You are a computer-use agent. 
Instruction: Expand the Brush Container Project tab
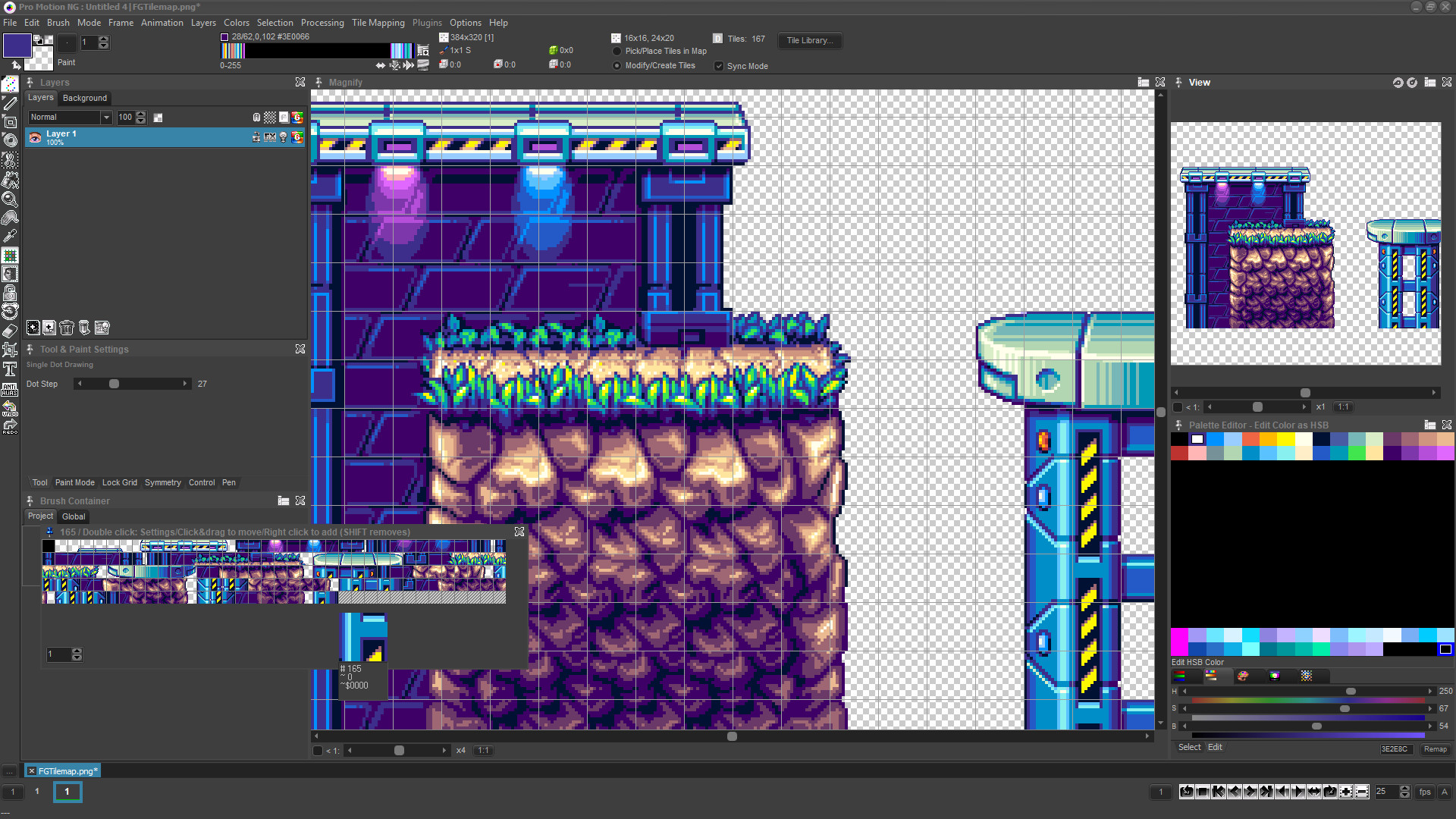(x=40, y=516)
